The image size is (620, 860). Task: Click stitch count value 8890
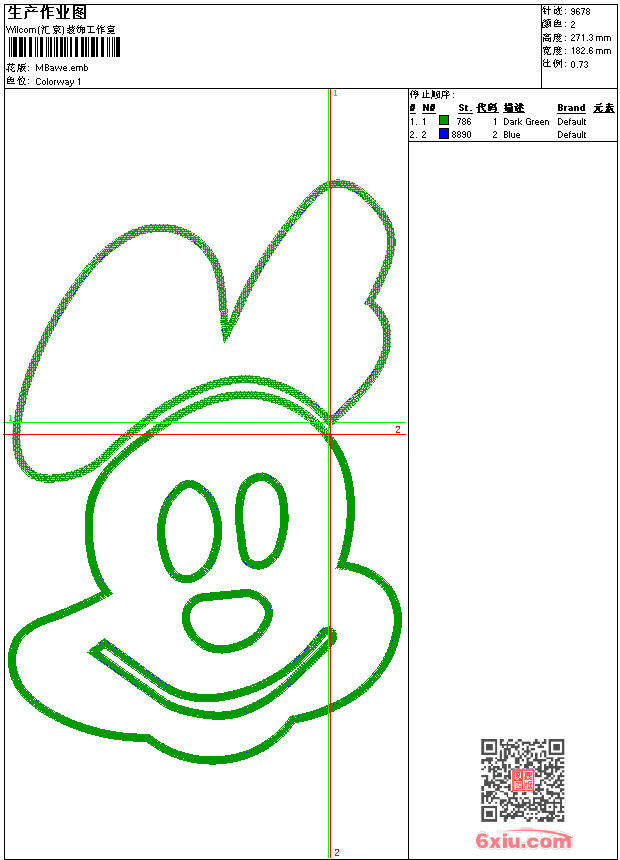(461, 134)
